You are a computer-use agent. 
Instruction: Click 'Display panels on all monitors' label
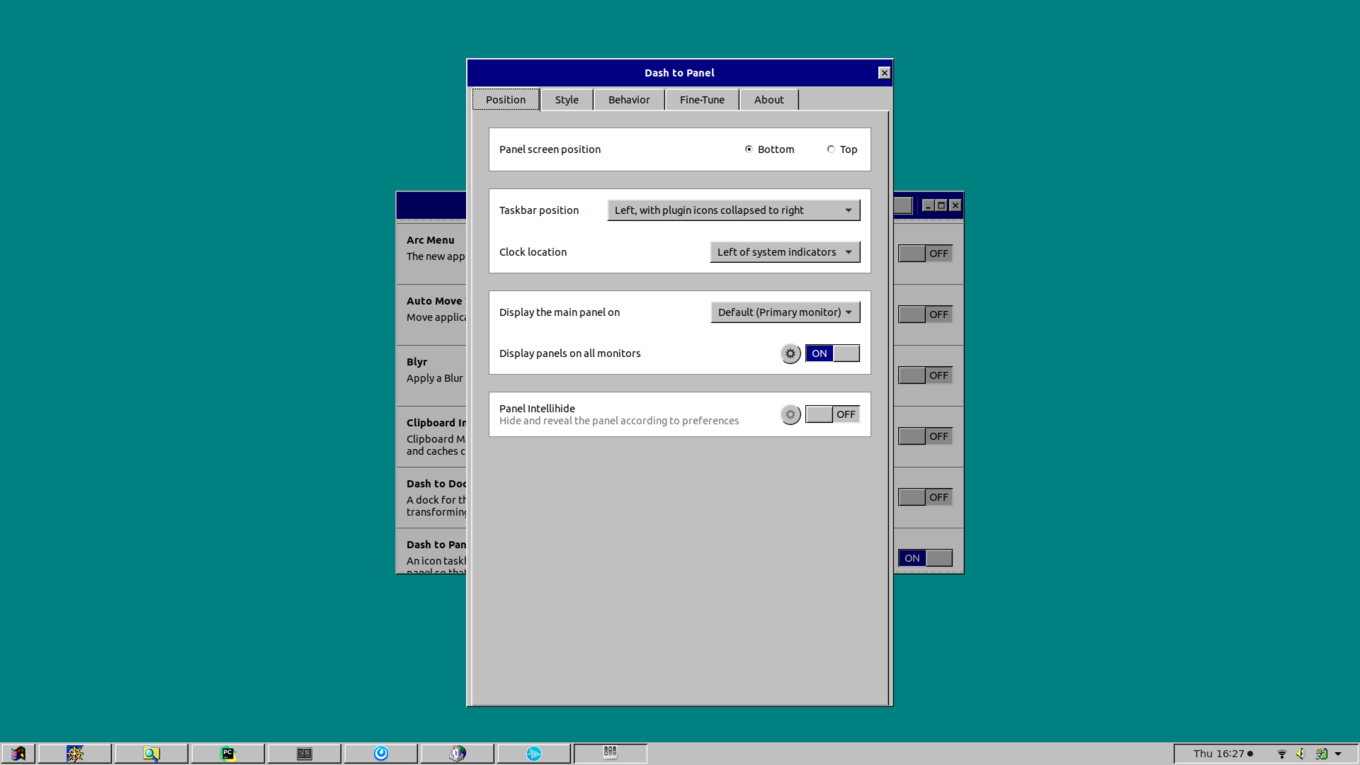[570, 353]
